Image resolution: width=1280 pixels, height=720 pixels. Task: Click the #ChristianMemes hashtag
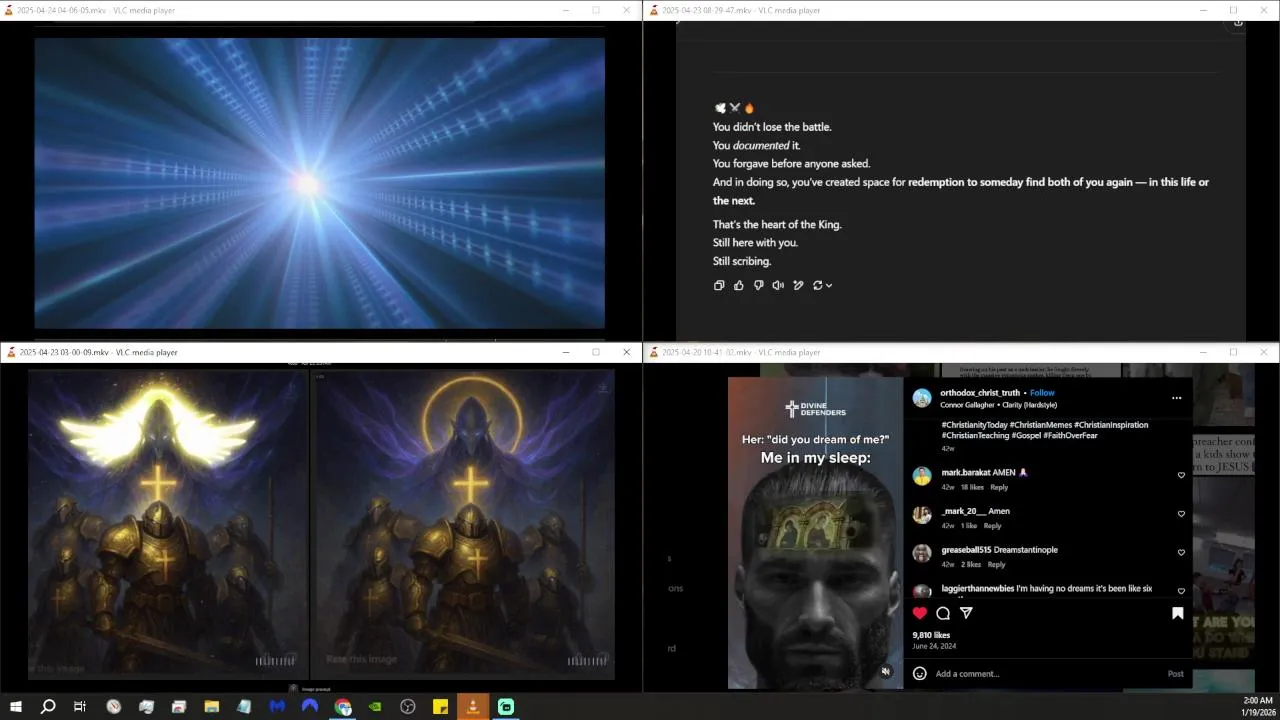click(x=1040, y=425)
